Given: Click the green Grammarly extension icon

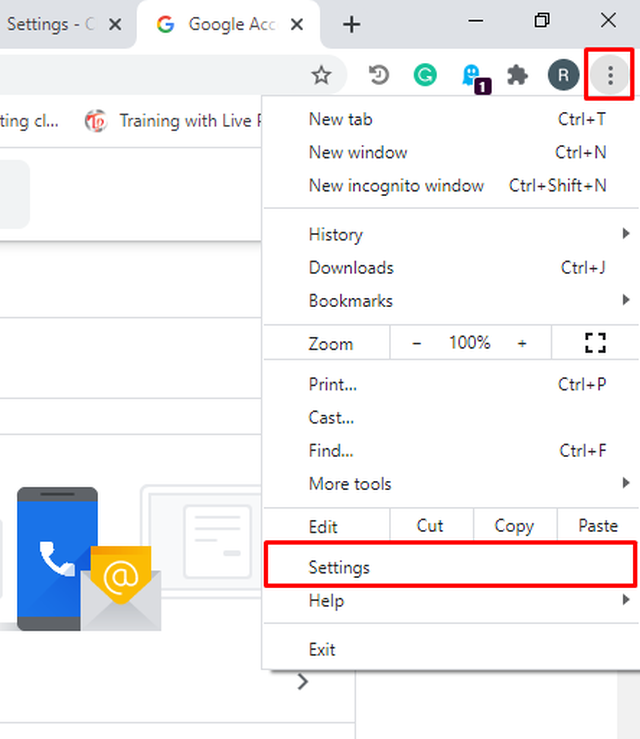Looking at the screenshot, I should click(425, 75).
